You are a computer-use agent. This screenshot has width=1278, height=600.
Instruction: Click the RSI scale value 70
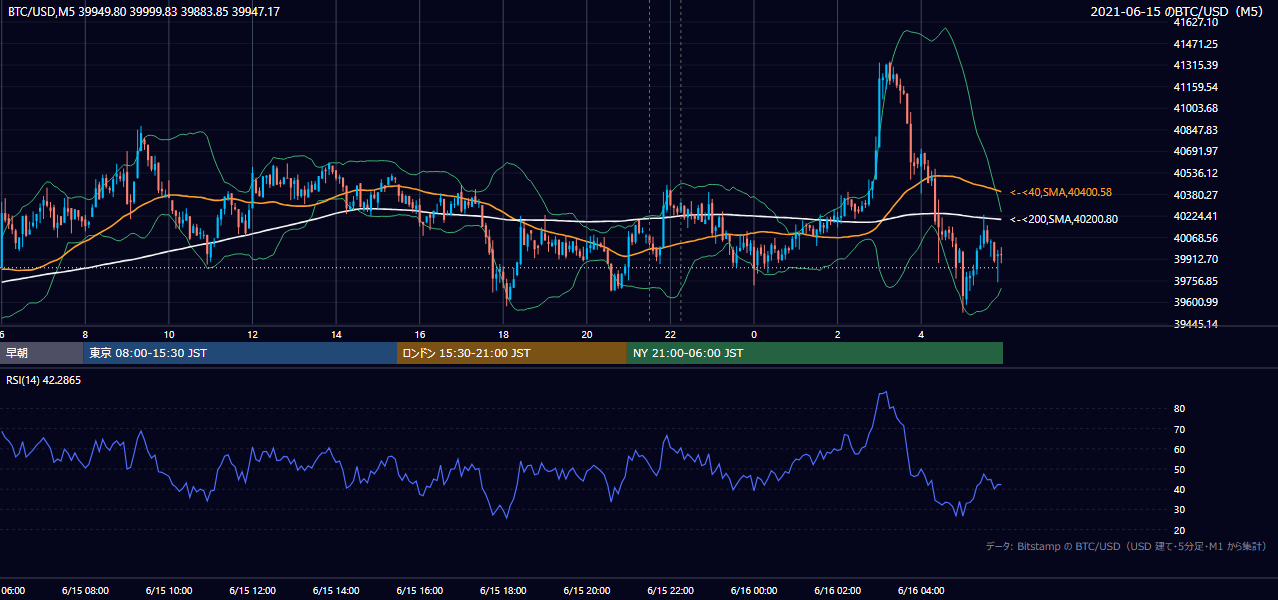(1180, 429)
